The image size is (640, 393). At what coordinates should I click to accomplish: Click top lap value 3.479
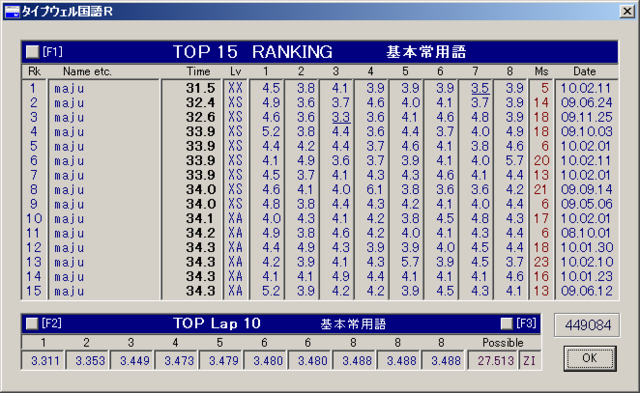(223, 361)
